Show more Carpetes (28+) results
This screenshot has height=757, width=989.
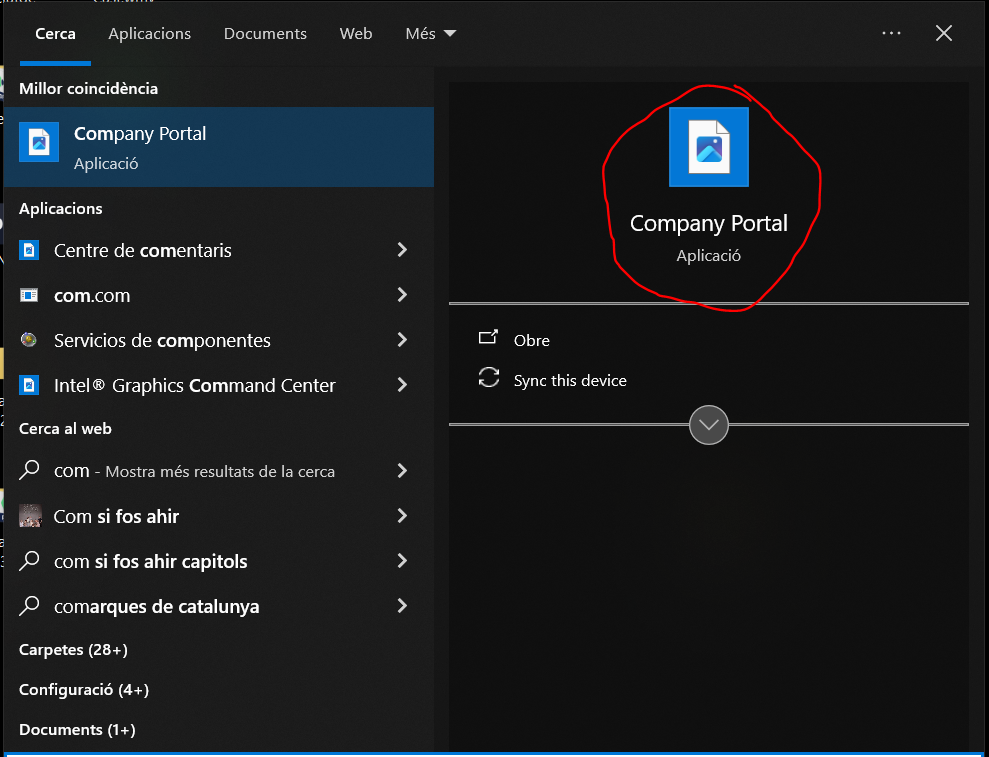[74, 650]
